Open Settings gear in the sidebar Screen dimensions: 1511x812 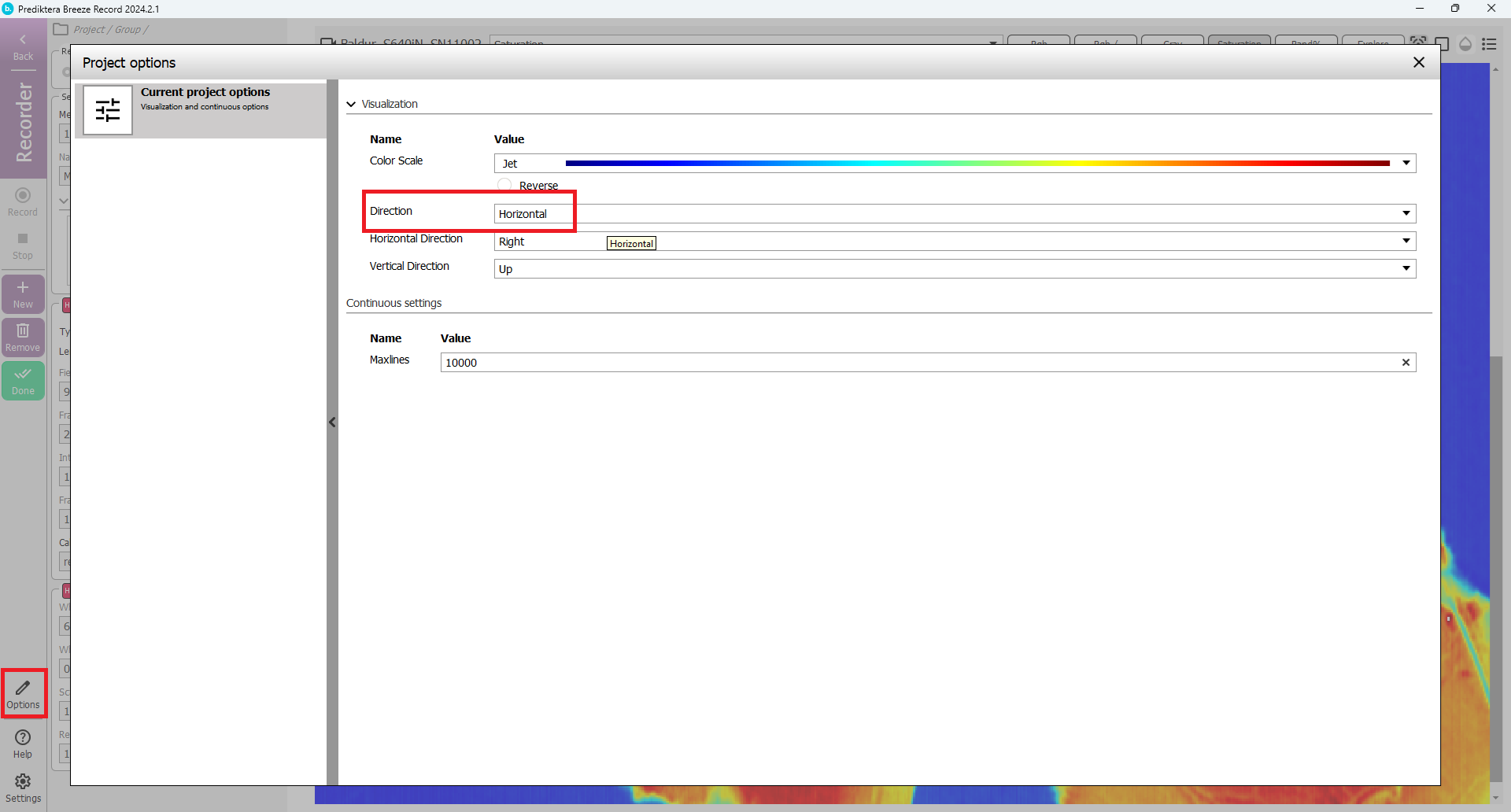[23, 787]
